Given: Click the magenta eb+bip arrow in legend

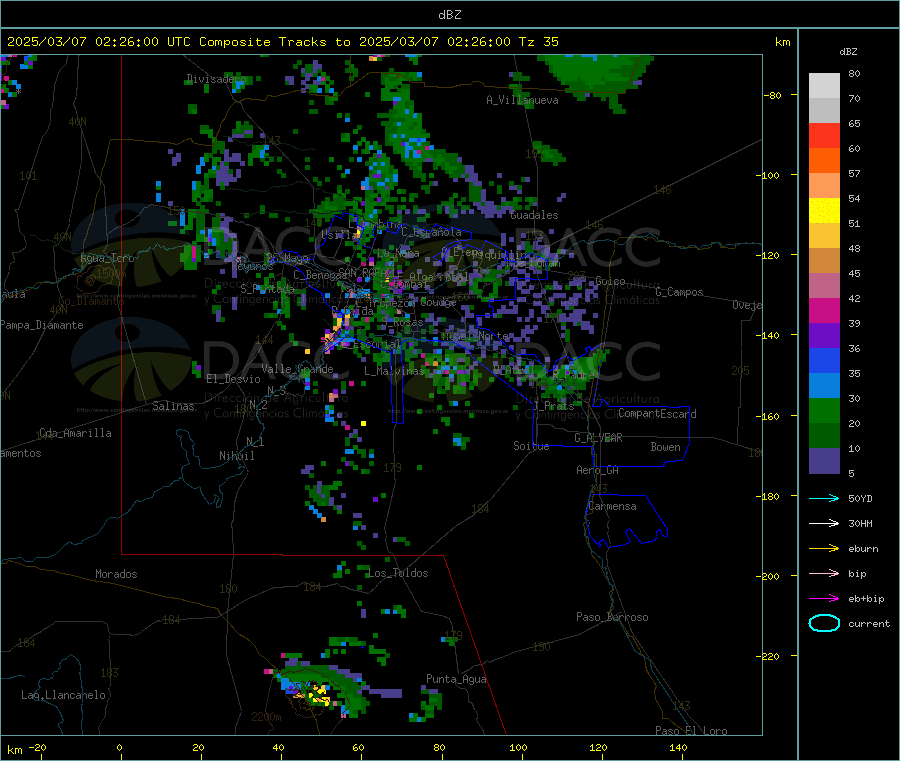Looking at the screenshot, I should tap(824, 599).
